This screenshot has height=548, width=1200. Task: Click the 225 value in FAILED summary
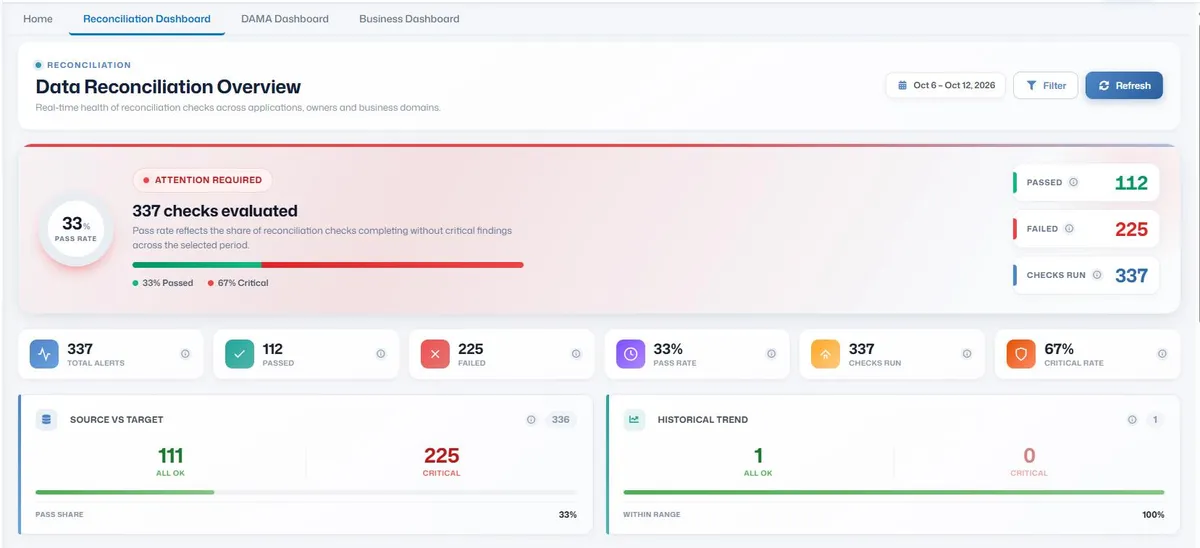(x=1131, y=229)
